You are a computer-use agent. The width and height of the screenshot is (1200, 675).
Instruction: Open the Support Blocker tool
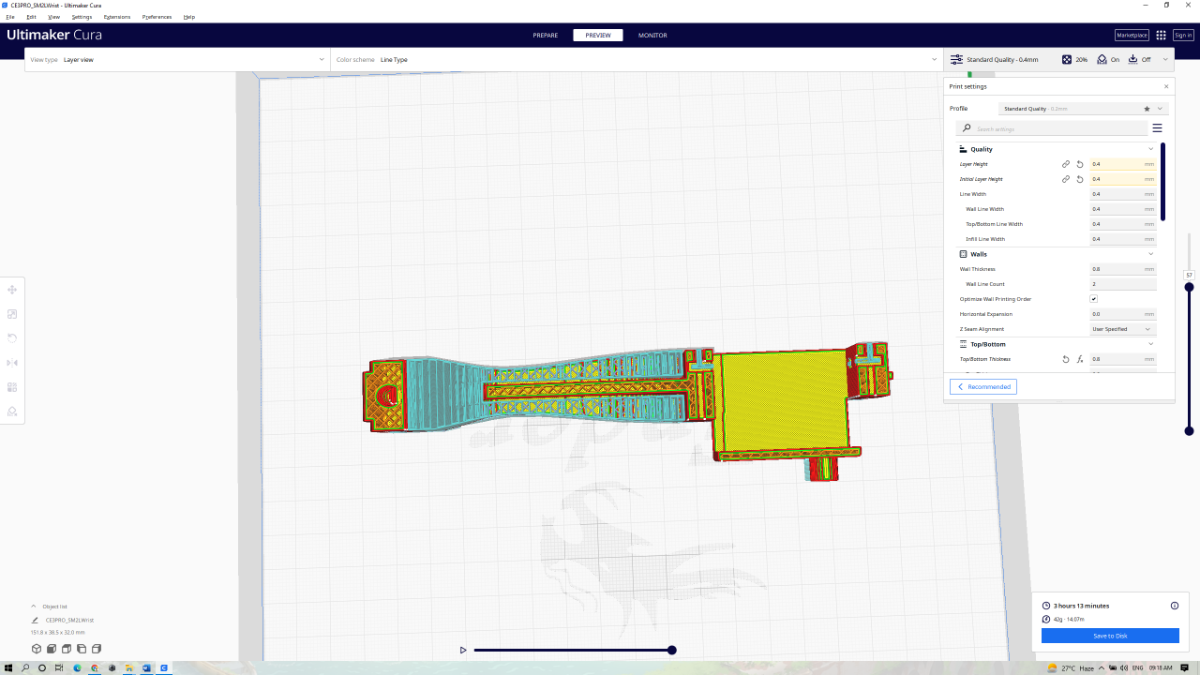pos(12,411)
